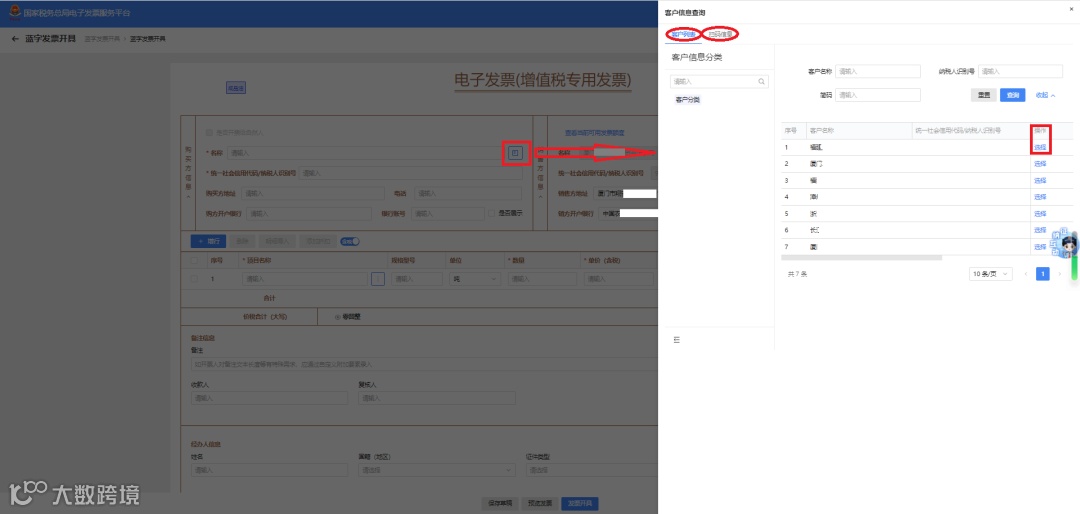Click the 重置 reset button
1080x514 pixels.
point(984,96)
